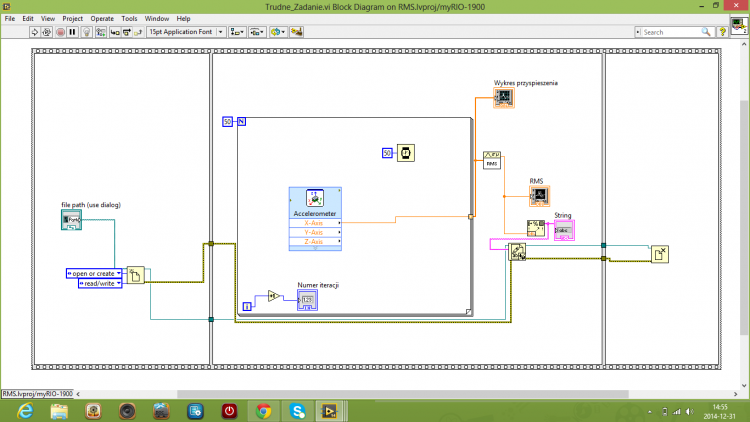Screen dimensions: 750x422
Task: Select the wait time constant 50
Action: [387, 153]
